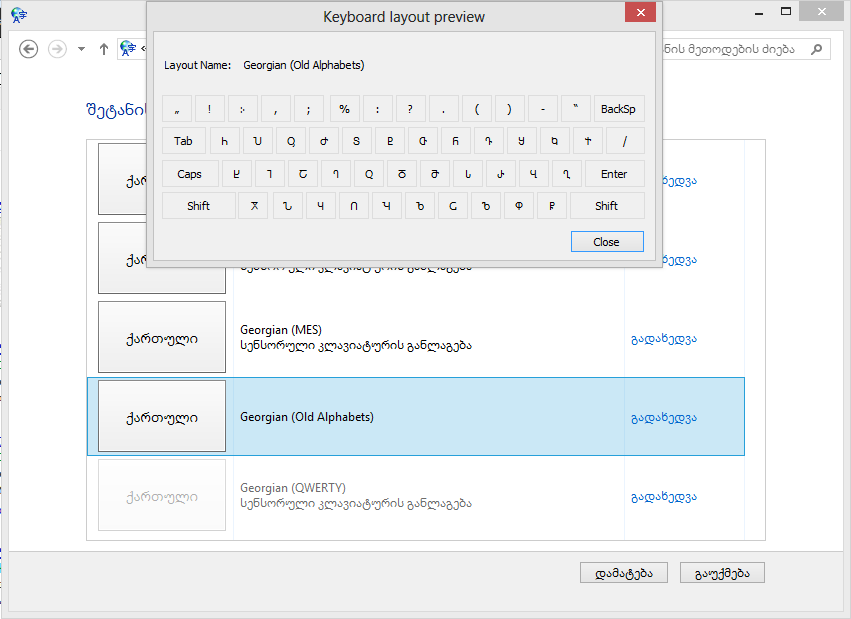Click the Up one level arrow
Viewport: 851px width, 619px height.
tap(104, 49)
